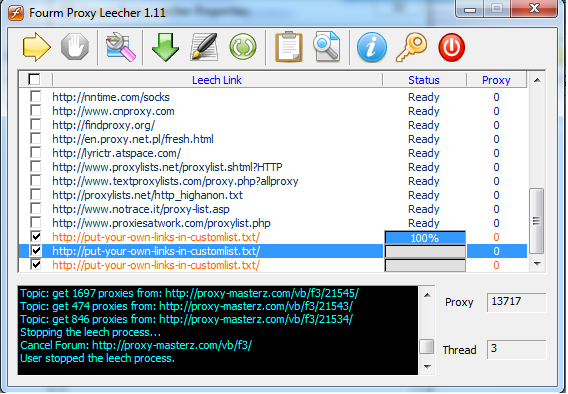Show info via the blue i icon
The height and width of the screenshot is (394, 568).
372,47
